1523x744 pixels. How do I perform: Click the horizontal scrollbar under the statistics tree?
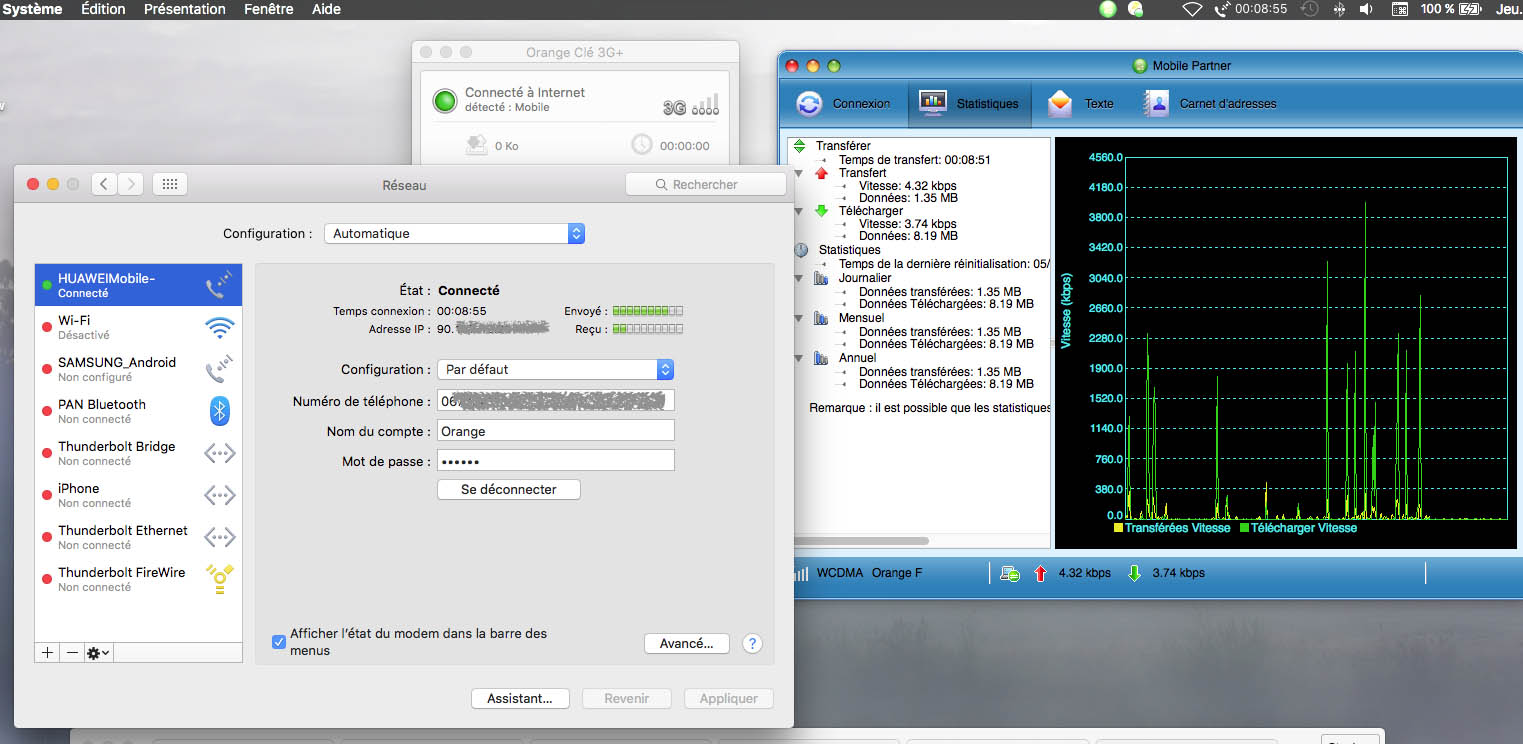[x=859, y=541]
